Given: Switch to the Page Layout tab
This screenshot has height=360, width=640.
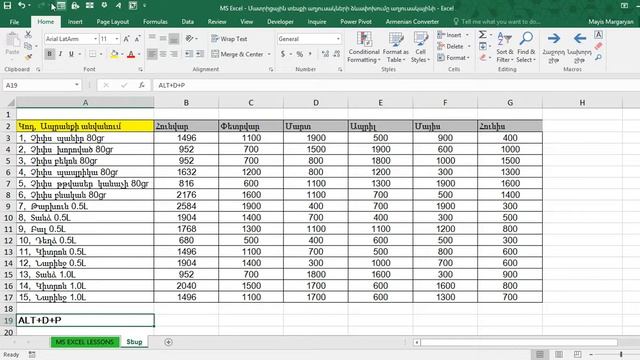Looking at the screenshot, I should (113, 22).
